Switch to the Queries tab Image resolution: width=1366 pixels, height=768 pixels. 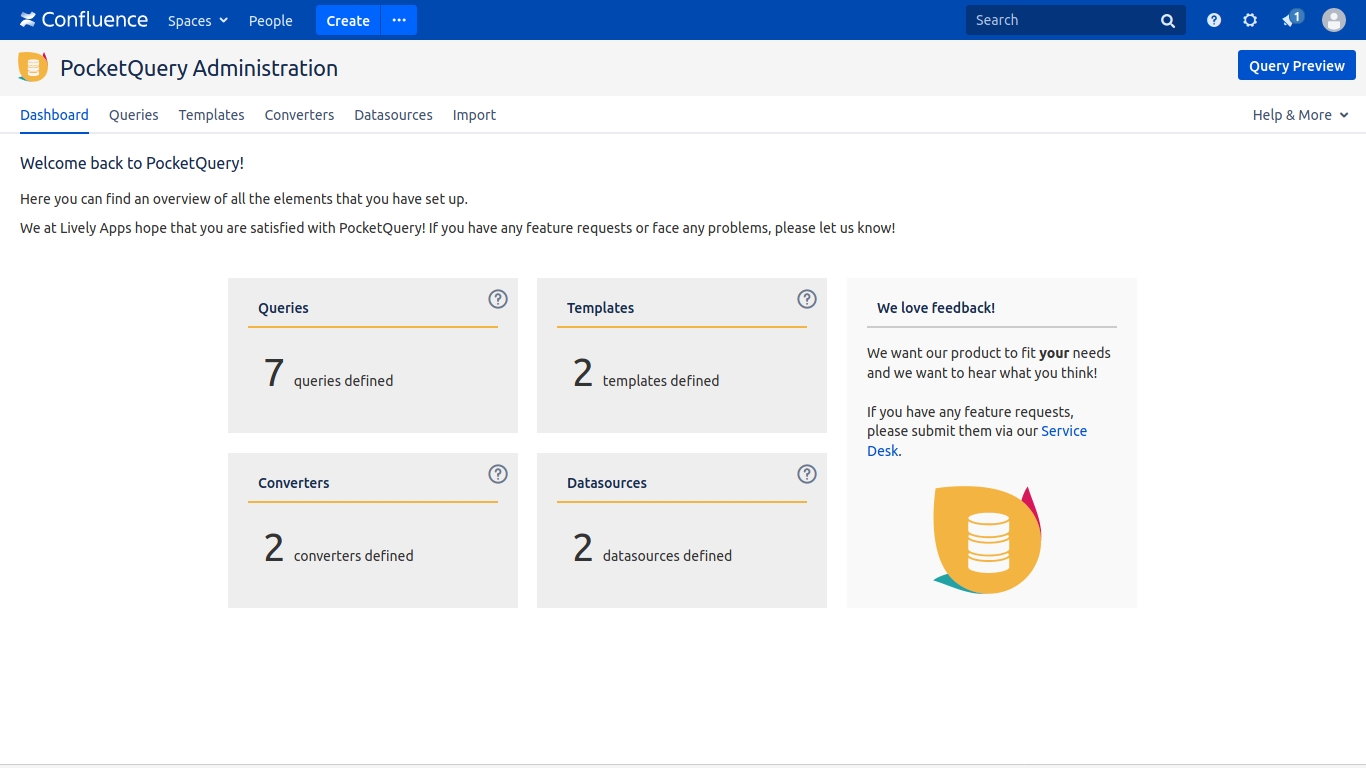pos(134,115)
